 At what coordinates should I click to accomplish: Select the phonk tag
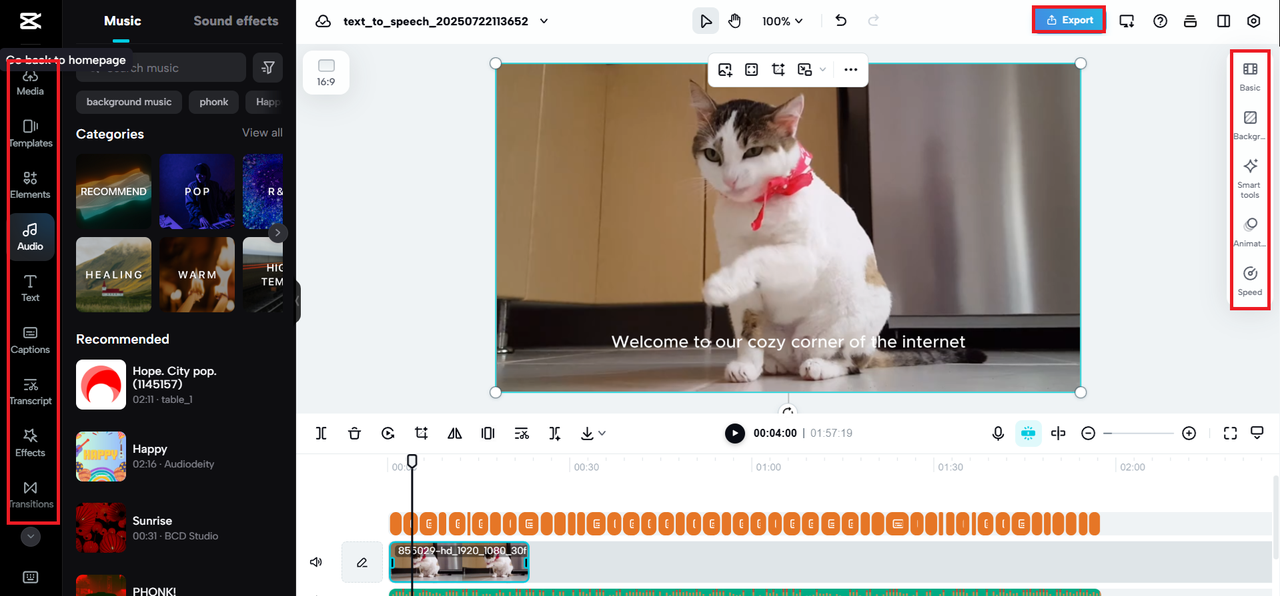coord(214,102)
